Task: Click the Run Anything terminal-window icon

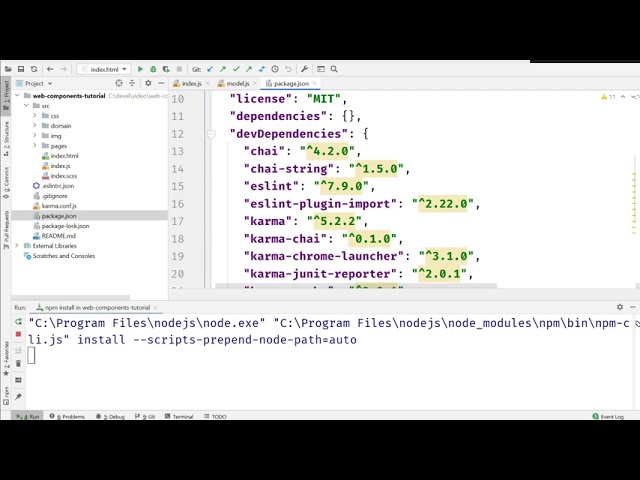Action: point(321,69)
